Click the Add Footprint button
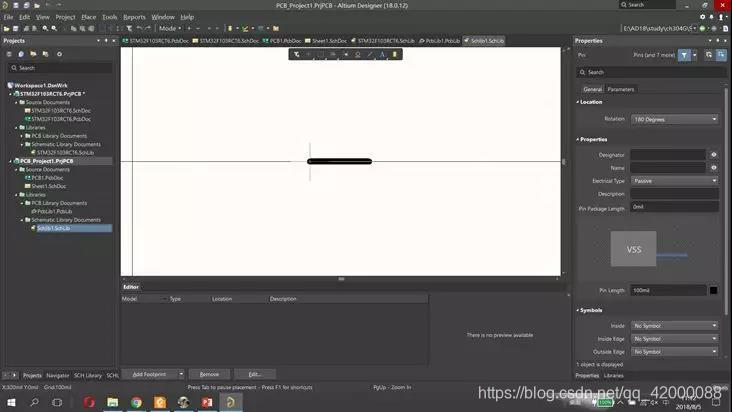Viewport: 732px width, 412px height. [x=149, y=374]
